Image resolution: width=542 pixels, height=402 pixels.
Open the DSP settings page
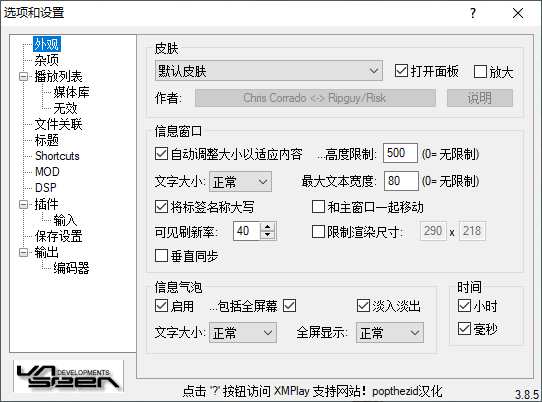tap(46, 188)
